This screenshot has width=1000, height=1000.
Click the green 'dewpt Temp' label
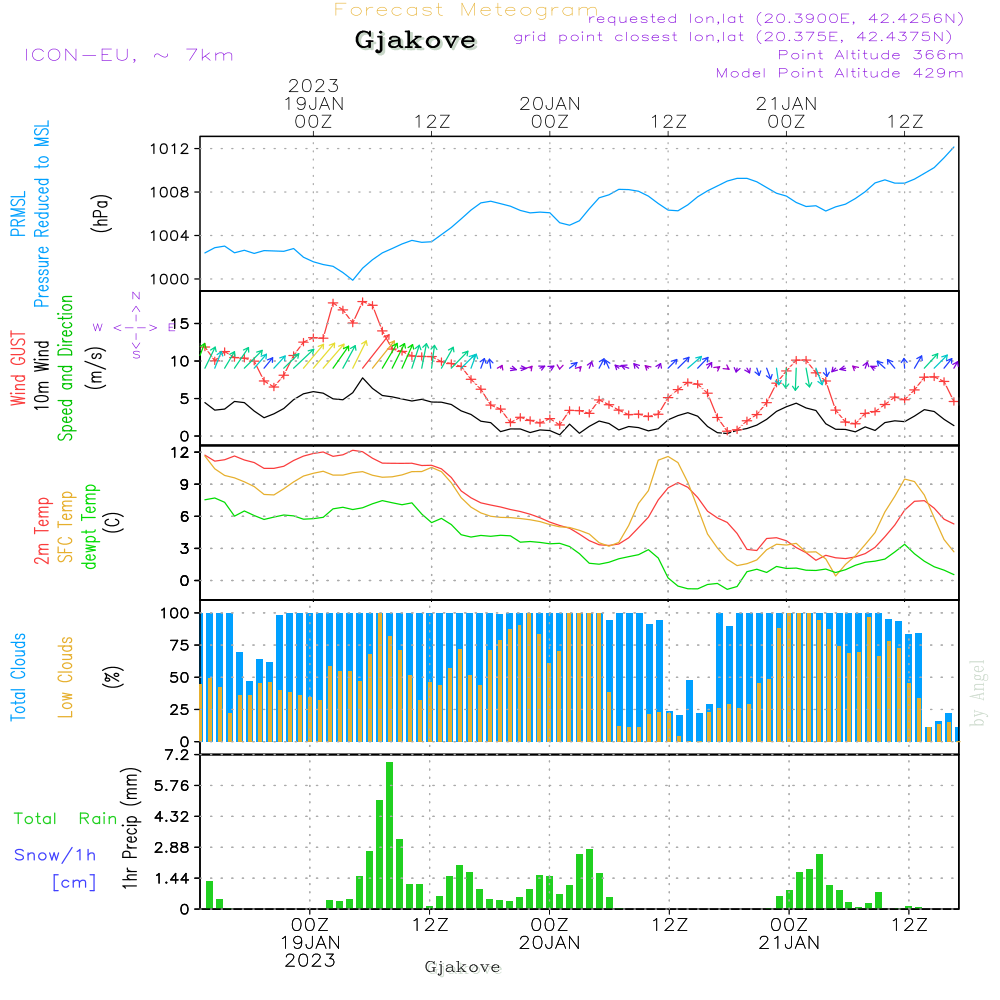coord(89,527)
